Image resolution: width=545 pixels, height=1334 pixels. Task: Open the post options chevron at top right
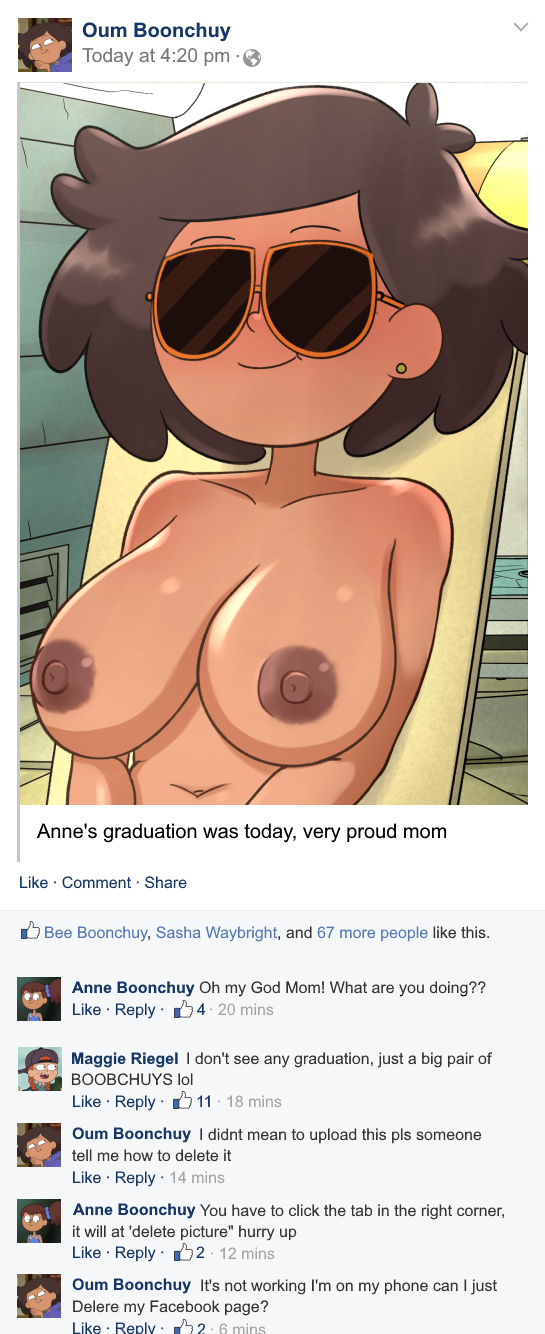tap(520, 27)
